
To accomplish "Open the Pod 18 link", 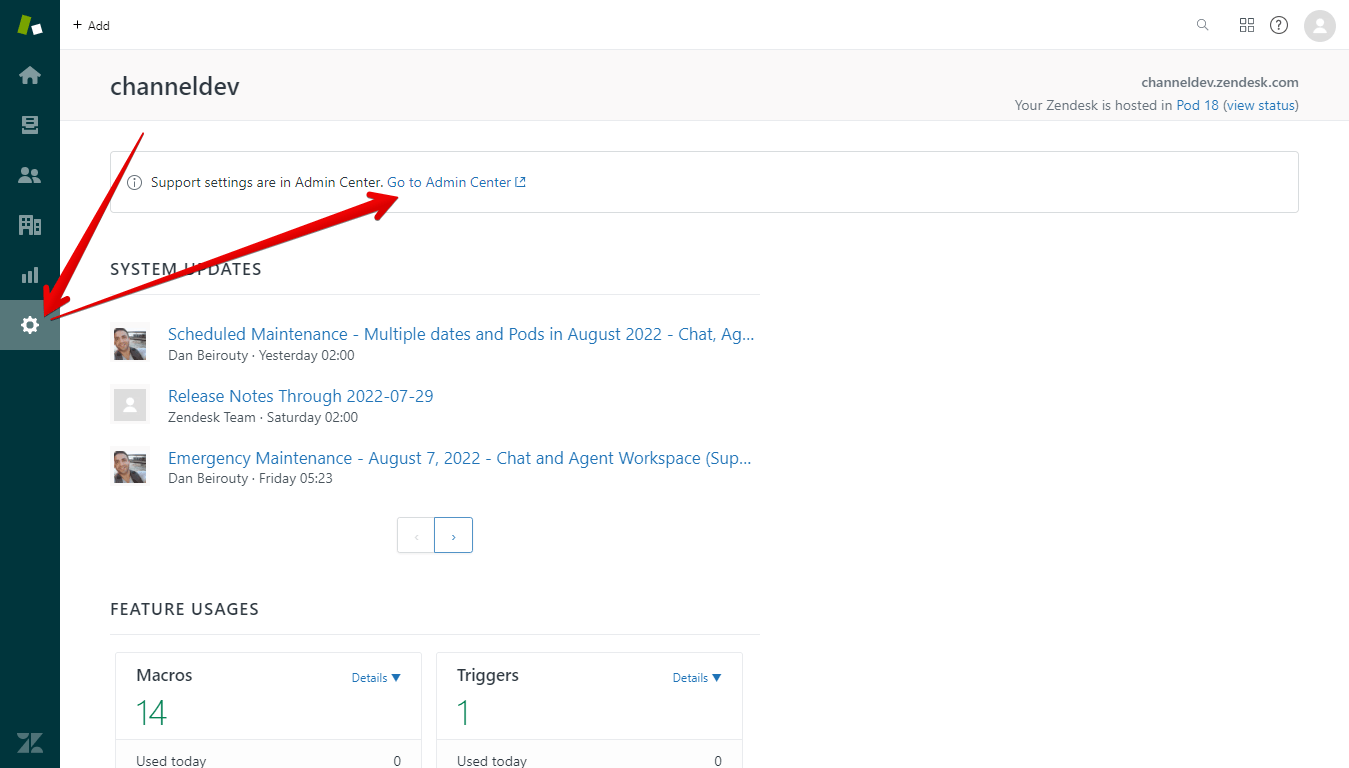I will click(1197, 105).
